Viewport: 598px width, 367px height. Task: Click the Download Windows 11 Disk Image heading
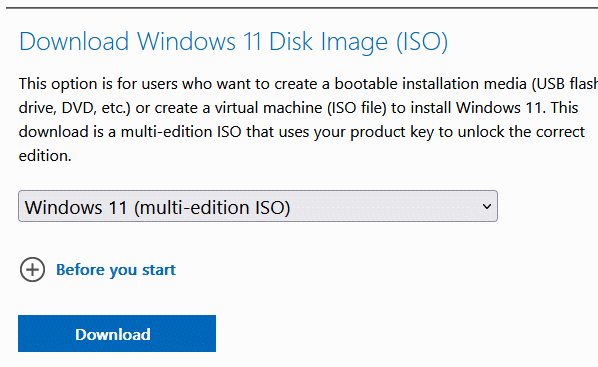(233, 42)
